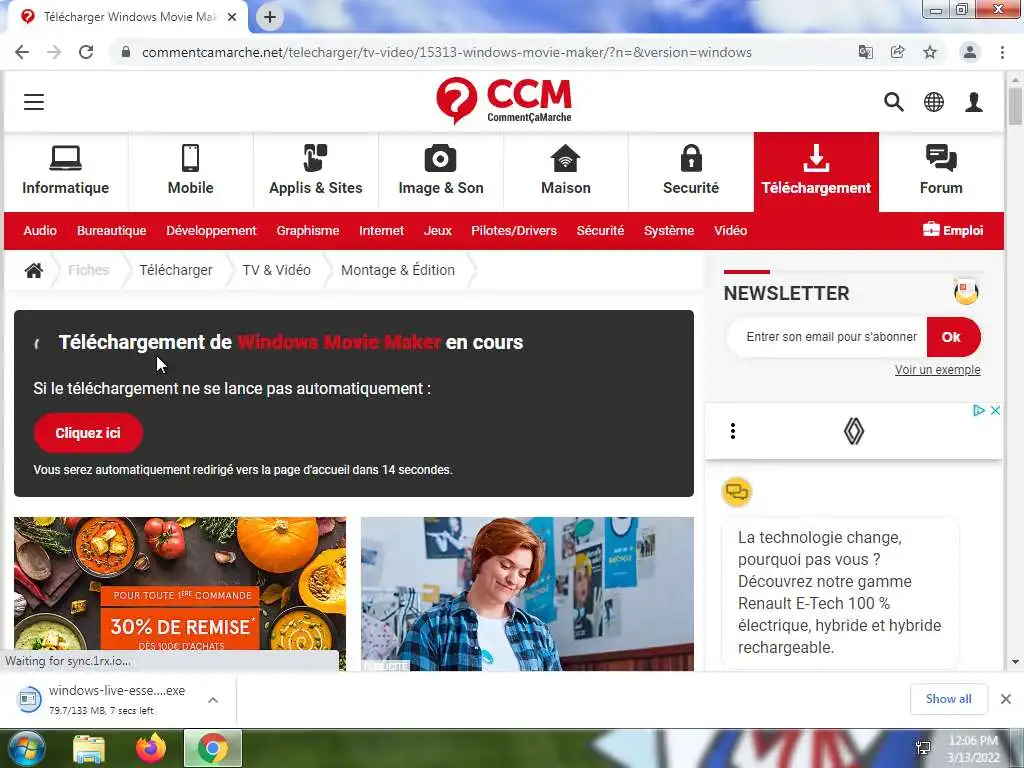Select Sécurité in red category bar

point(600,231)
